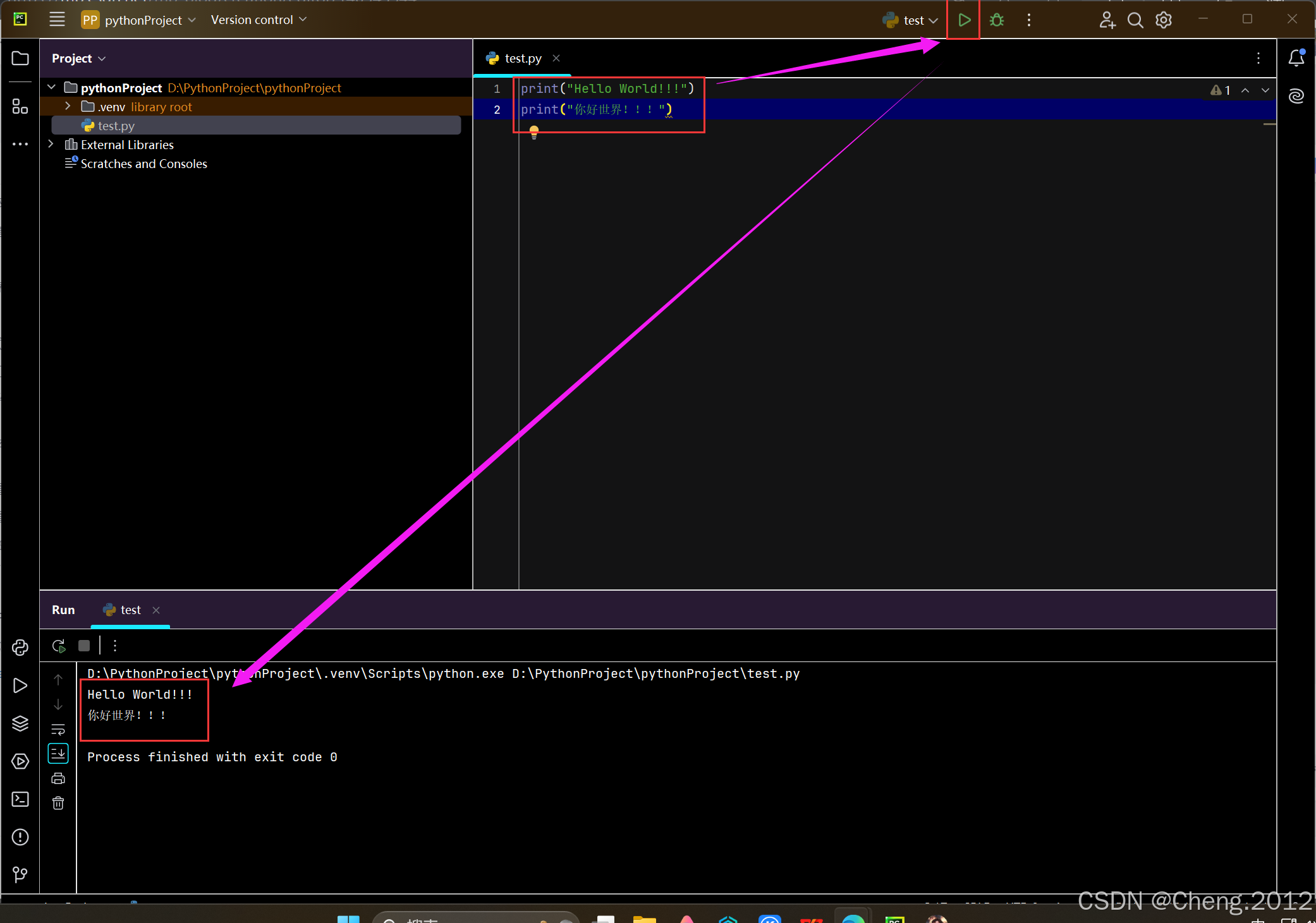The width and height of the screenshot is (1316, 923).
Task: Click the yellow intention lightbulb in editor
Action: coord(534,131)
